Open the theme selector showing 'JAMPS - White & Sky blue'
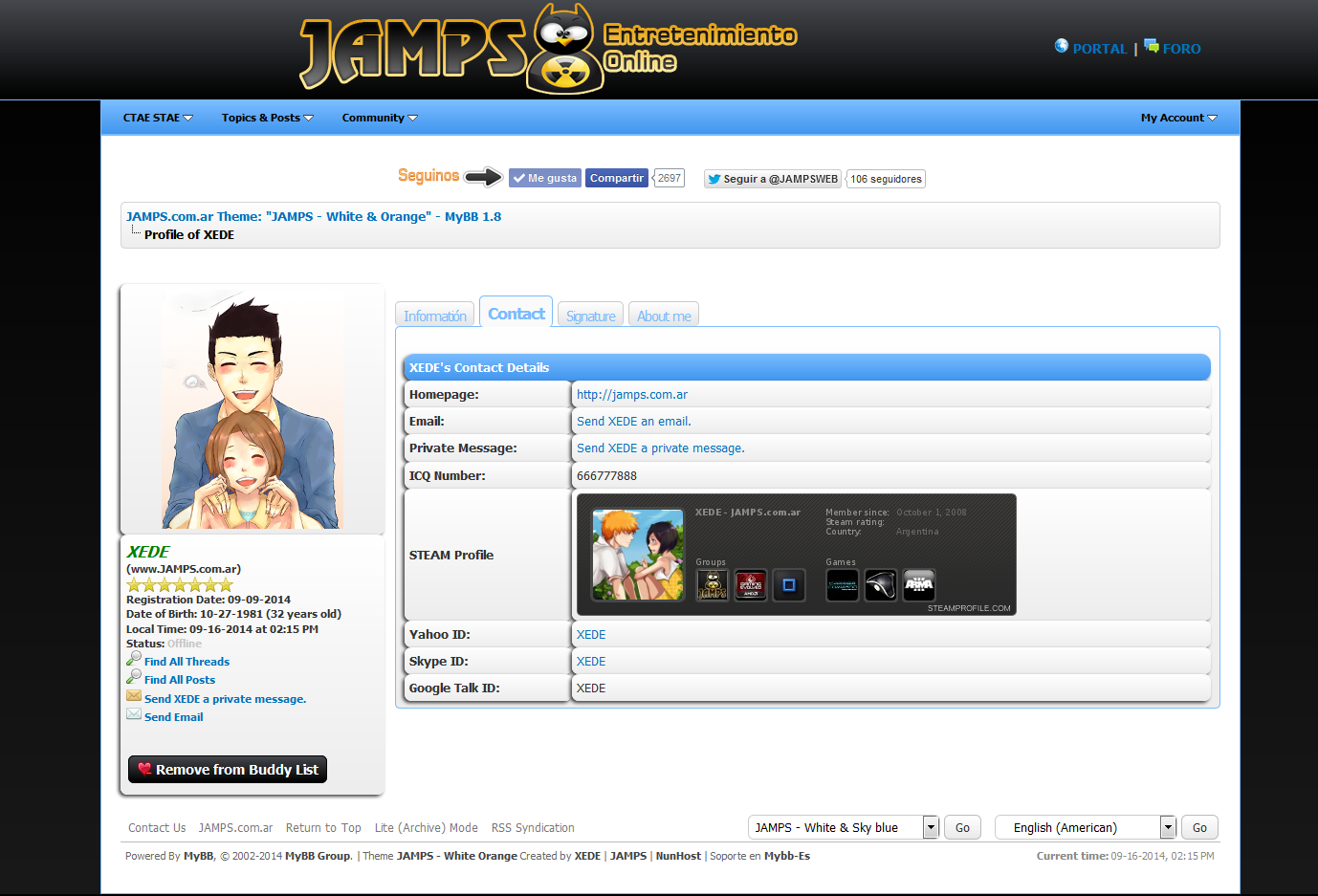The width and height of the screenshot is (1318, 896). pyautogui.click(x=843, y=827)
